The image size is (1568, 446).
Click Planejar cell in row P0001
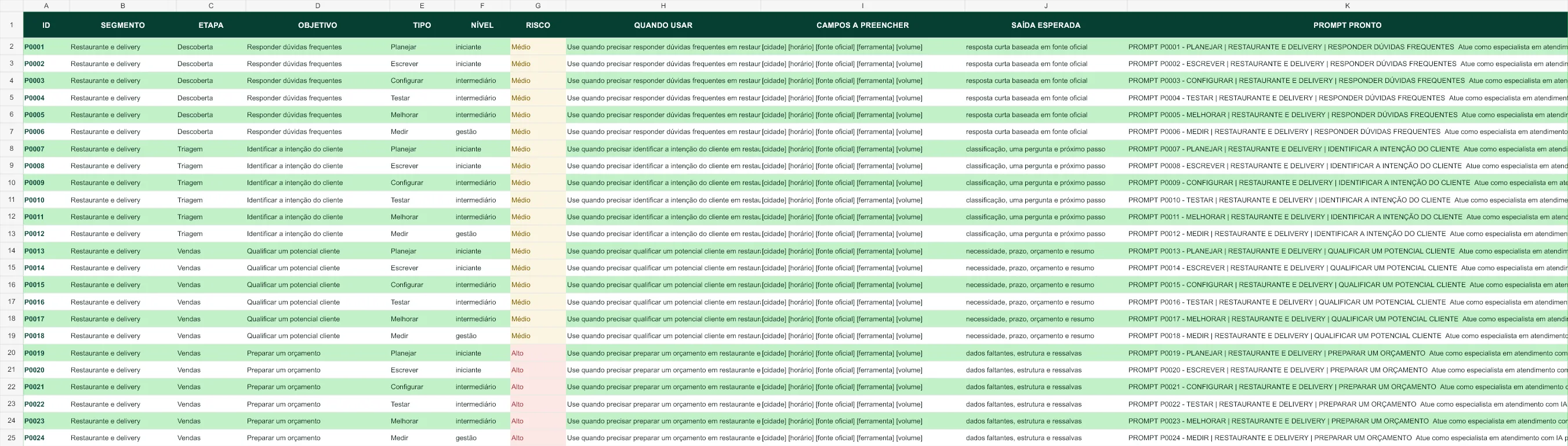pyautogui.click(x=422, y=47)
